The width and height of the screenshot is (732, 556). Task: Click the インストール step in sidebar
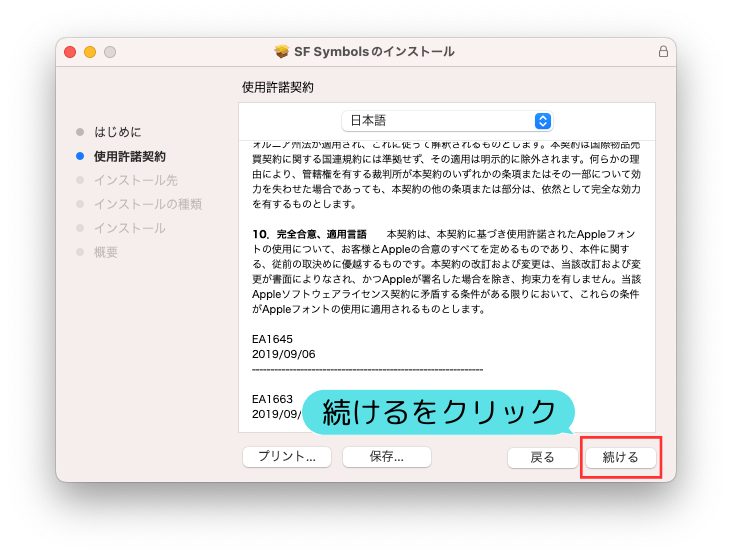coord(130,228)
